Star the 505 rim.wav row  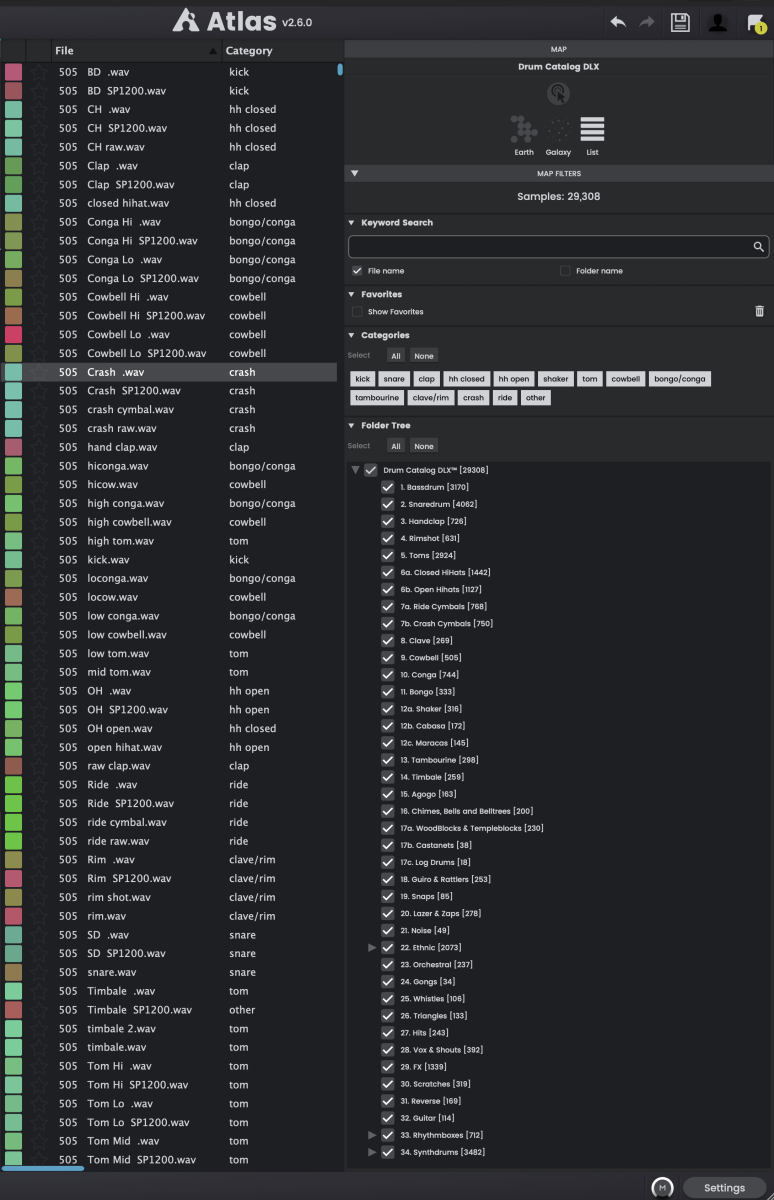click(38, 916)
